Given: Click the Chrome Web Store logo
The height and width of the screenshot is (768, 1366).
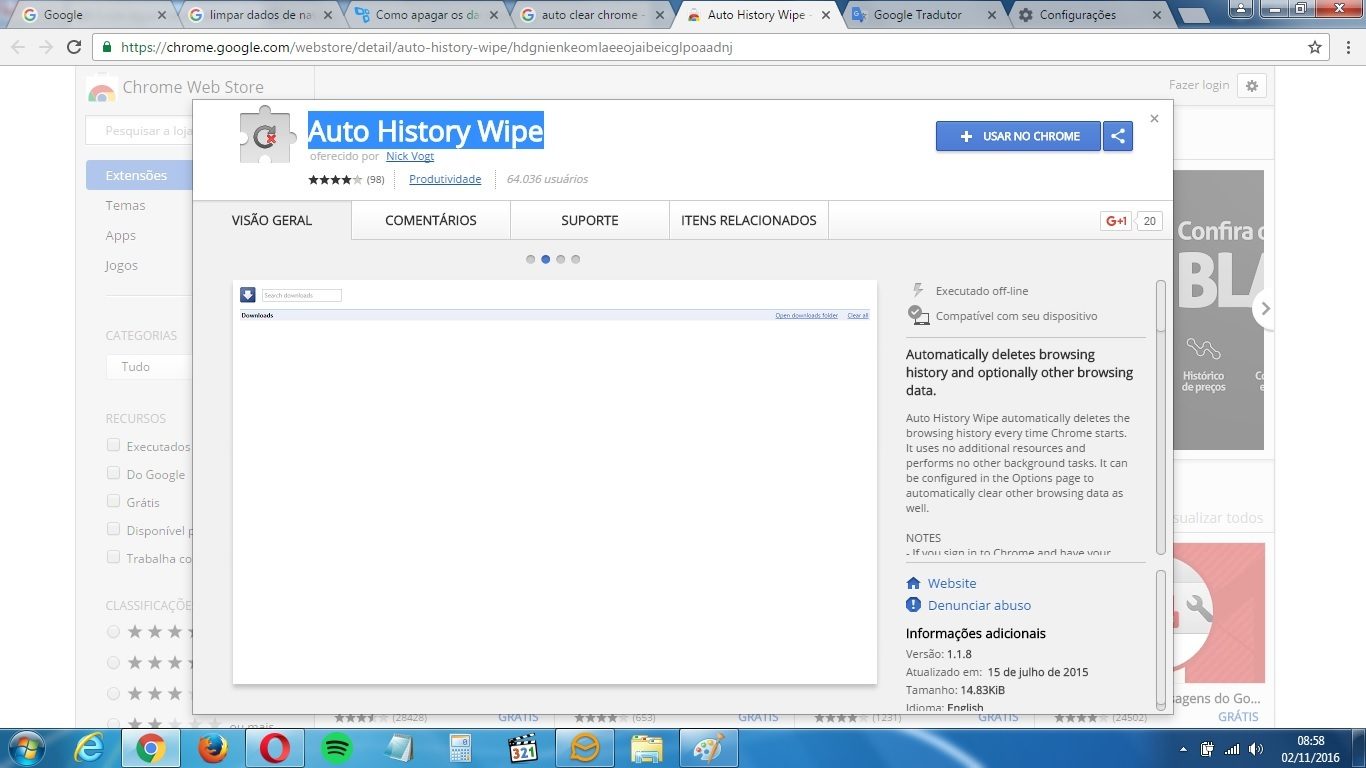Looking at the screenshot, I should [101, 88].
